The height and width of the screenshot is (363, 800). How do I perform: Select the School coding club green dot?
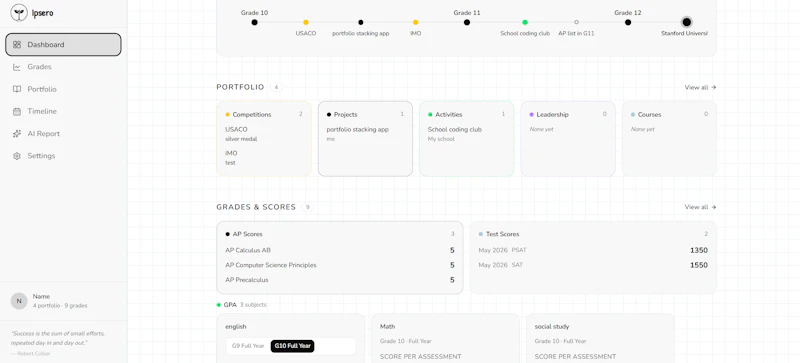pyautogui.click(x=525, y=22)
